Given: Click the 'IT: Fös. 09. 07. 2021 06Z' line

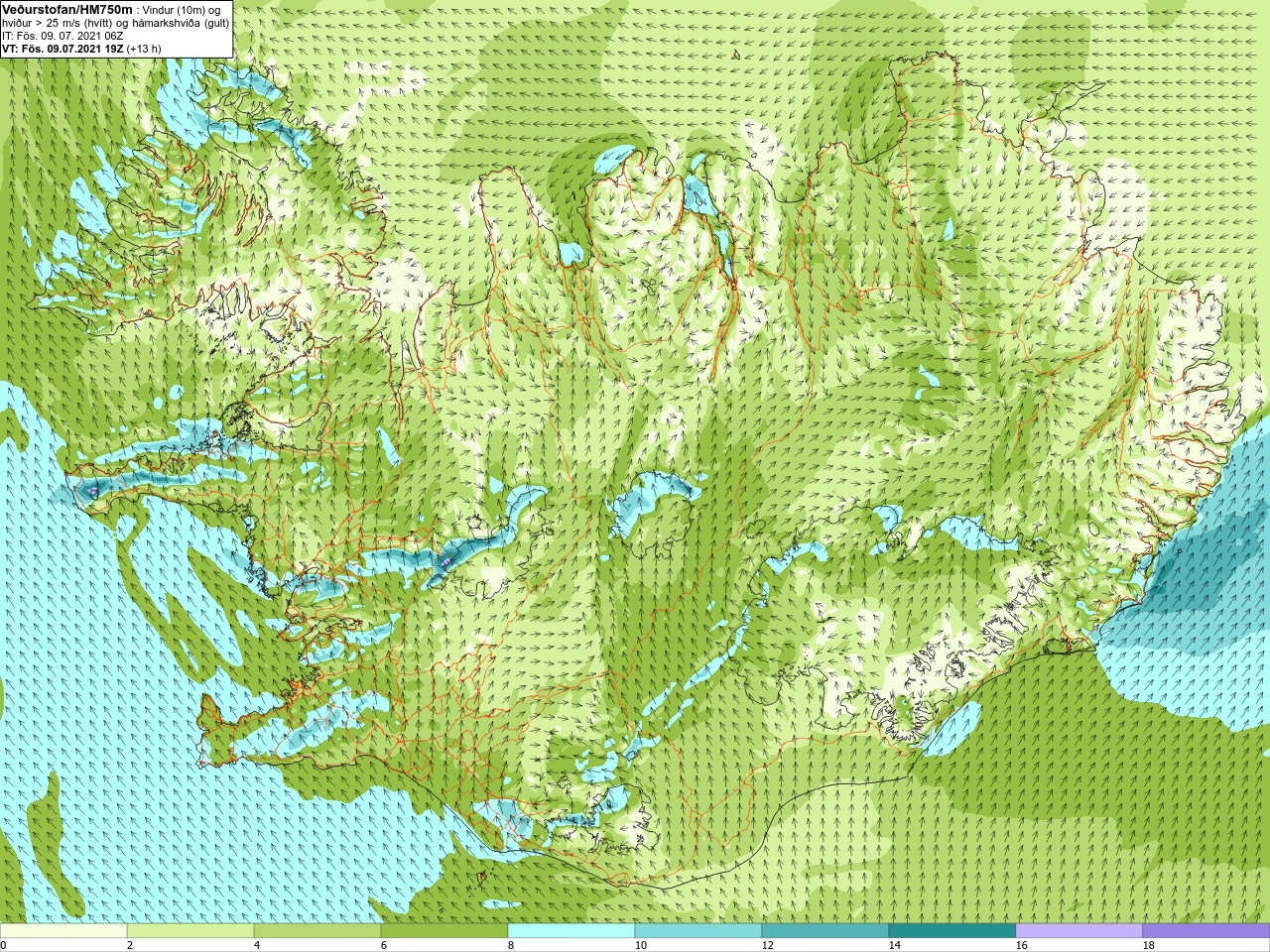Looking at the screenshot, I should (63, 36).
